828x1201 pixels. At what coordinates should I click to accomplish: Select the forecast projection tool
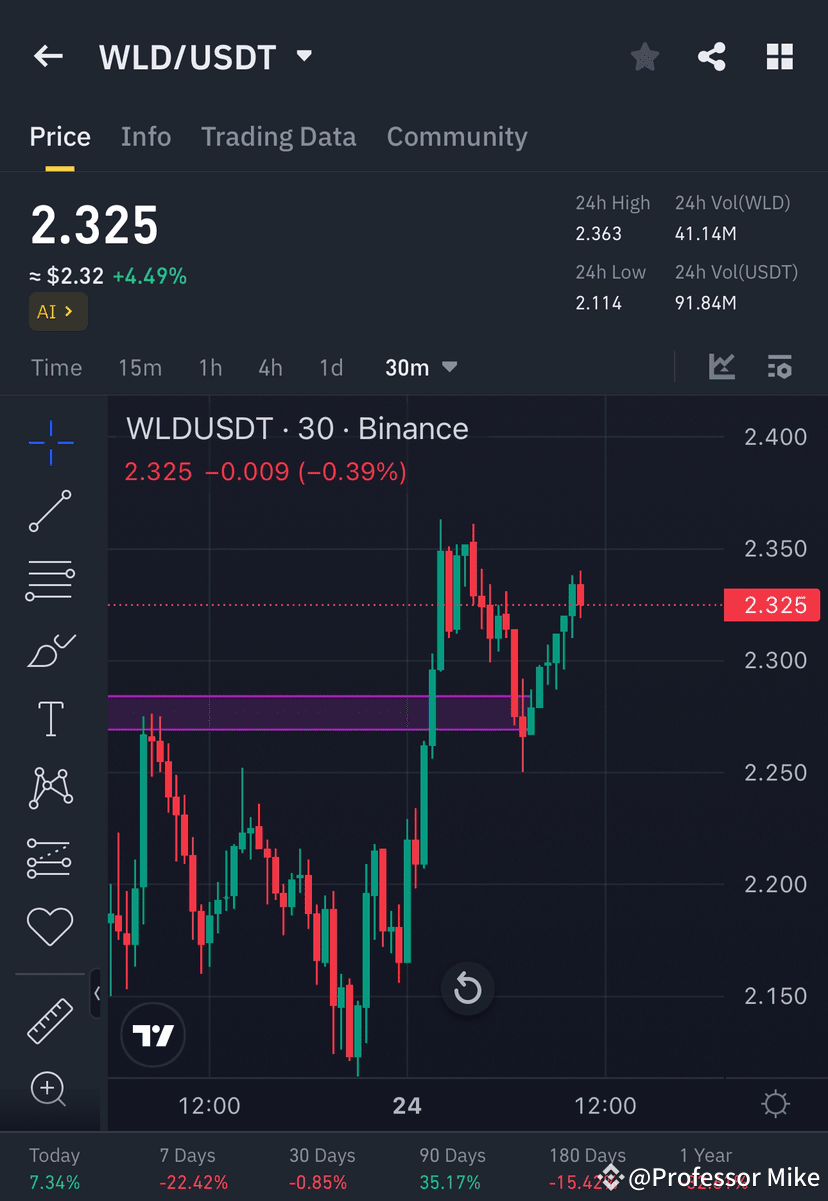(50, 857)
